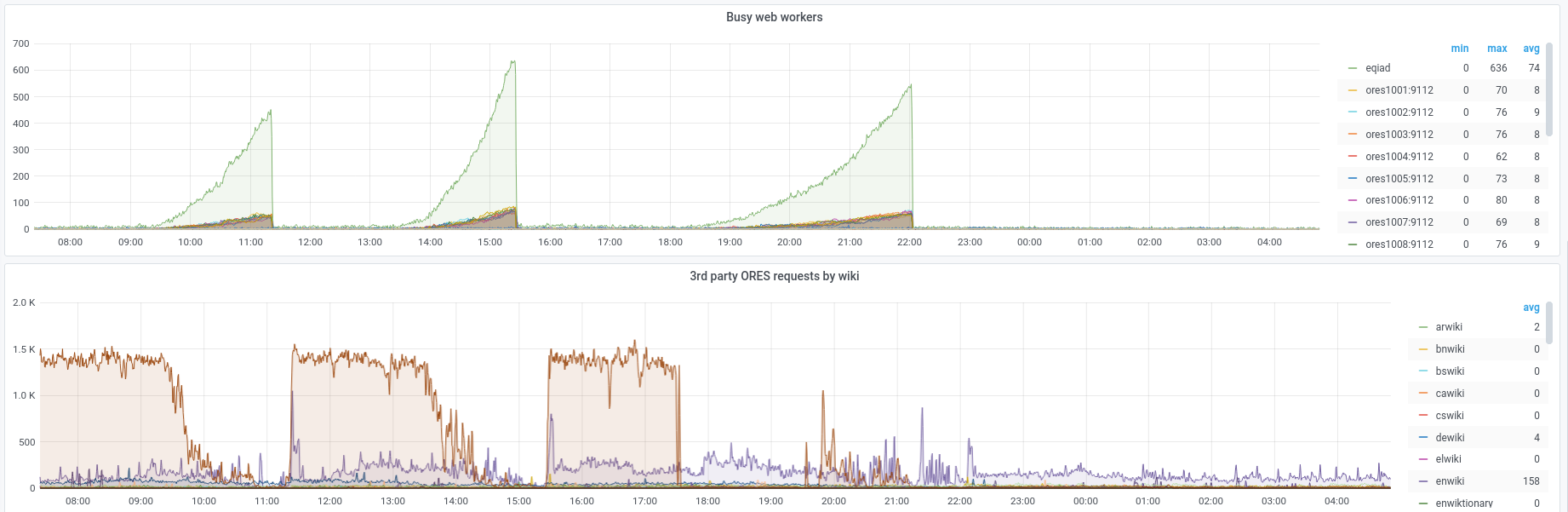Click the ORES requests legend scrollbar
This screenshot has height=512, width=1568.
pyautogui.click(x=1549, y=324)
